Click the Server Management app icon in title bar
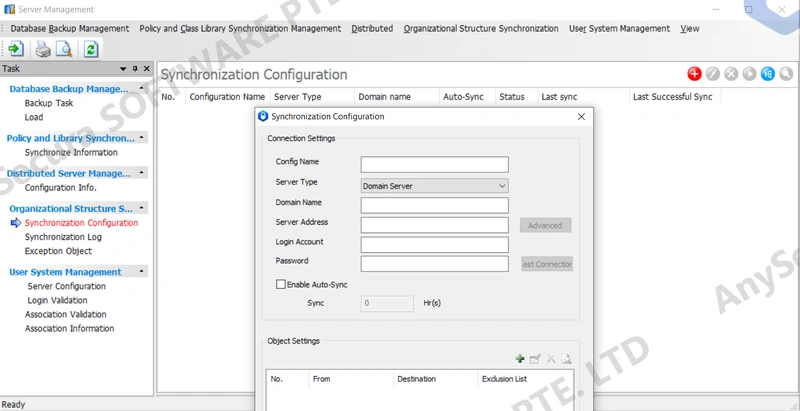Image resolution: width=800 pixels, height=411 pixels. (x=9, y=9)
